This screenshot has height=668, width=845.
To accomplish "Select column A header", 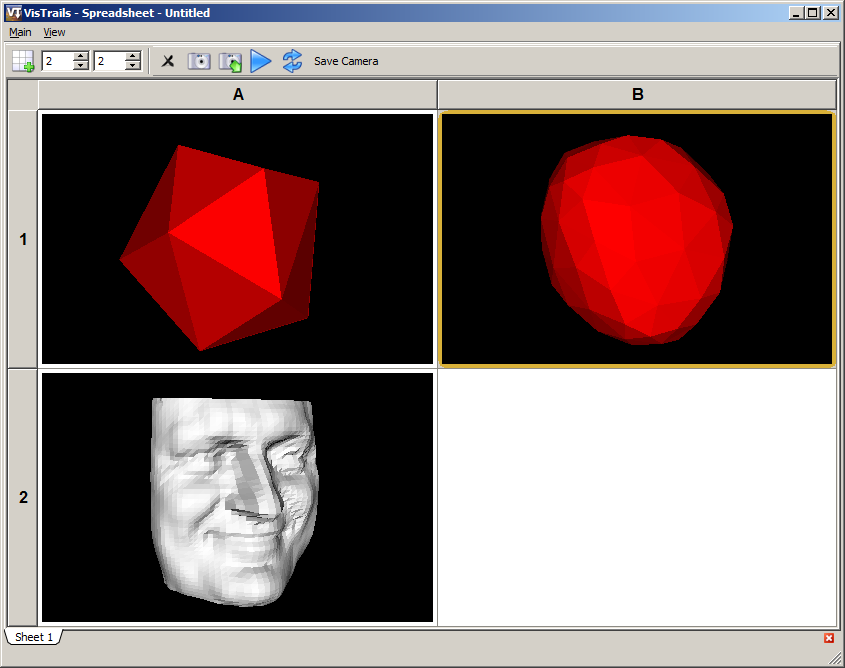I will coord(238,95).
